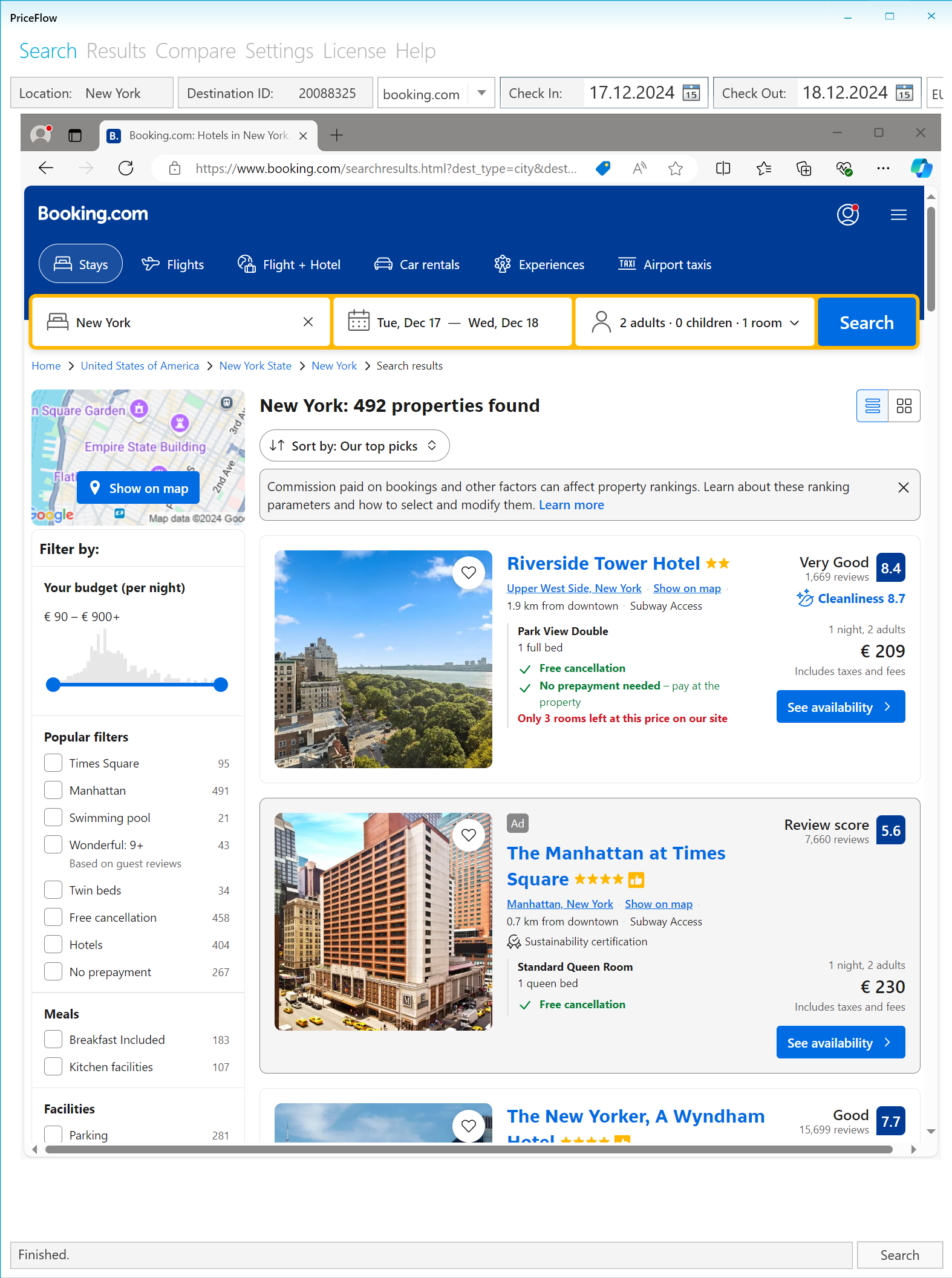Image resolution: width=952 pixels, height=1278 pixels.
Task: Open the Favorites list icon
Action: tap(764, 168)
